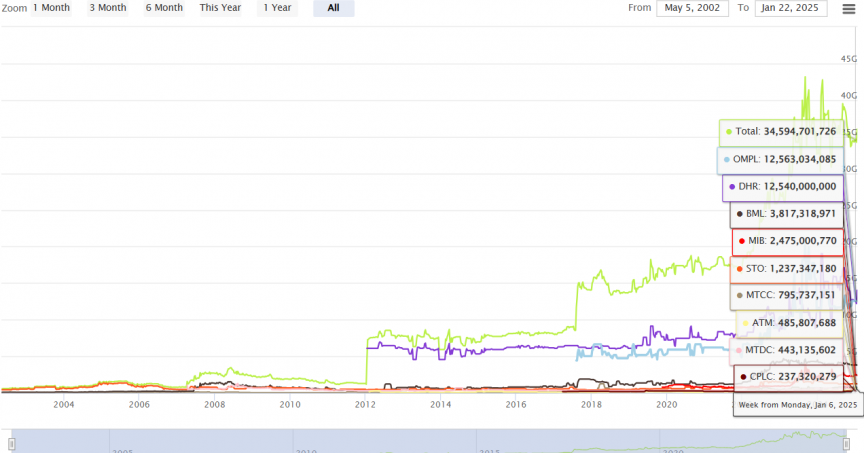Viewport: 864px width, 453px height.
Task: Click the left navigator range handle
Action: tap(11, 443)
